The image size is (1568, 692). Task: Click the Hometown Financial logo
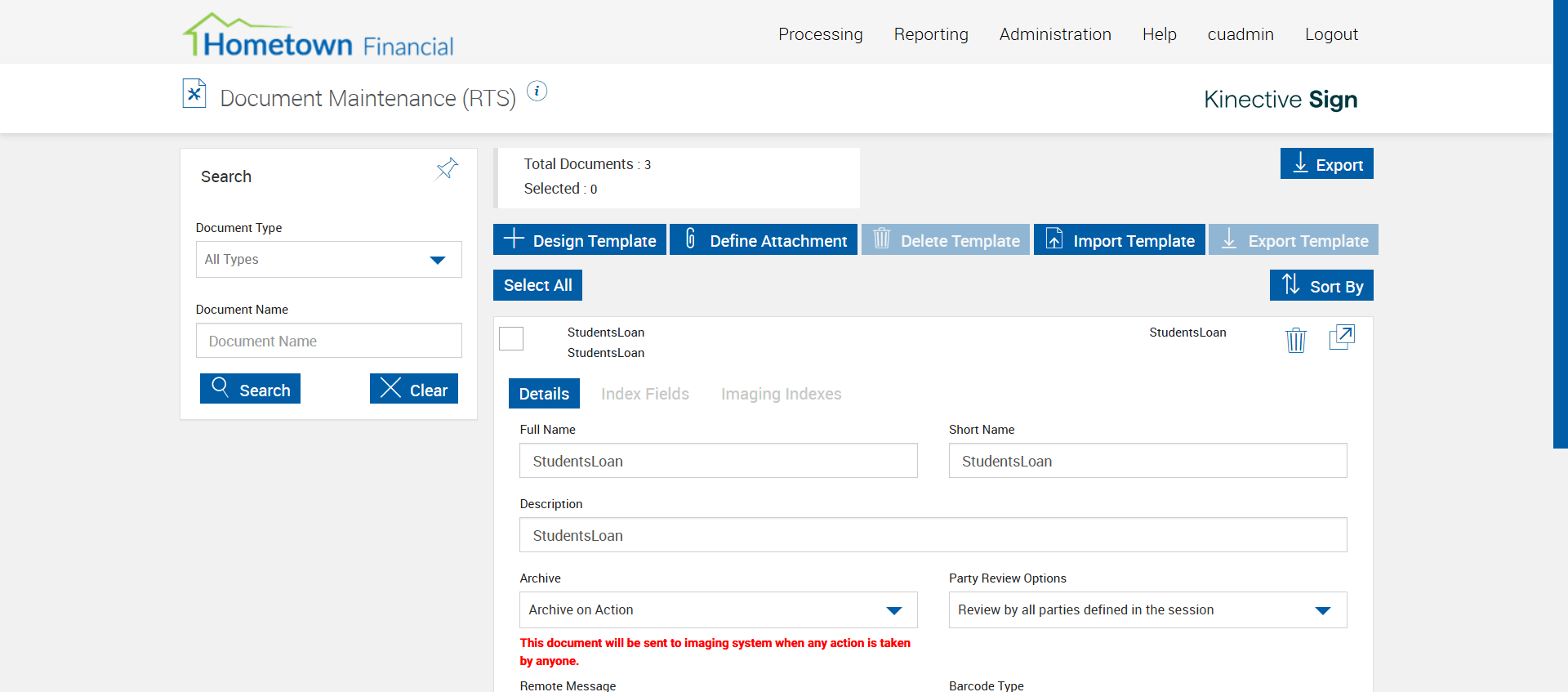[x=318, y=35]
